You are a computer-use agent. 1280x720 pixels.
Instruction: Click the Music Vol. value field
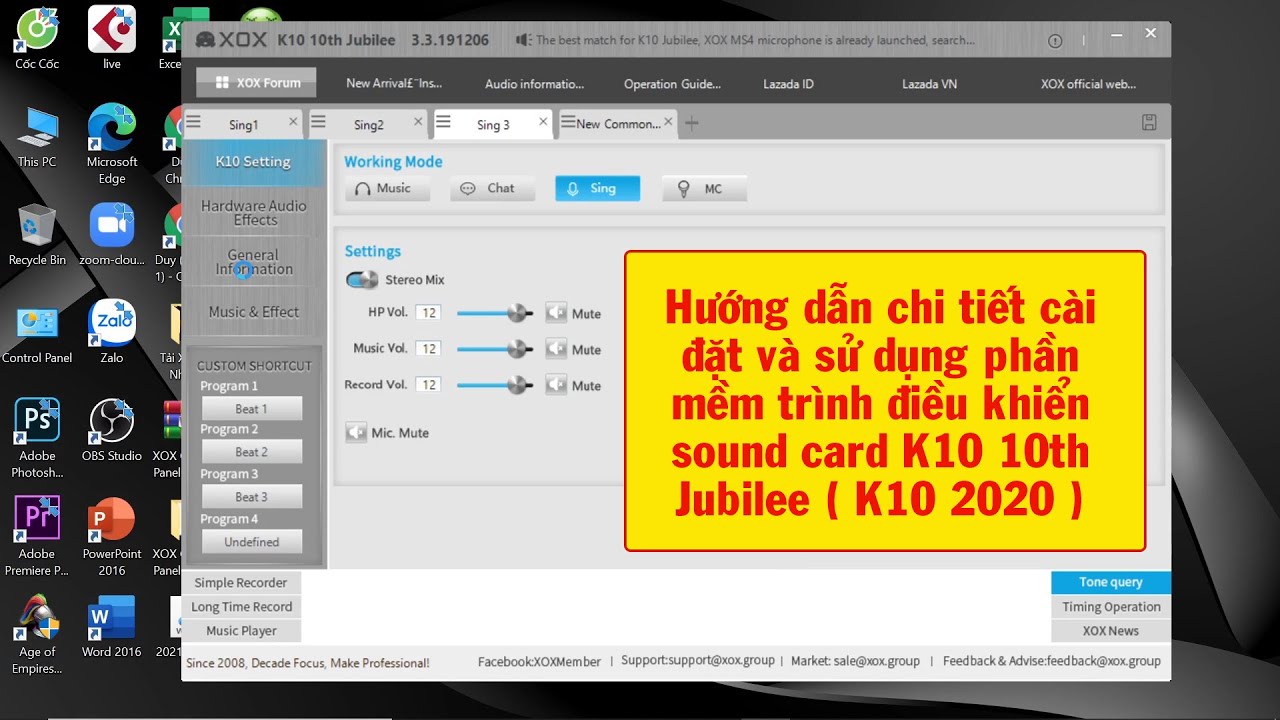[x=428, y=349]
